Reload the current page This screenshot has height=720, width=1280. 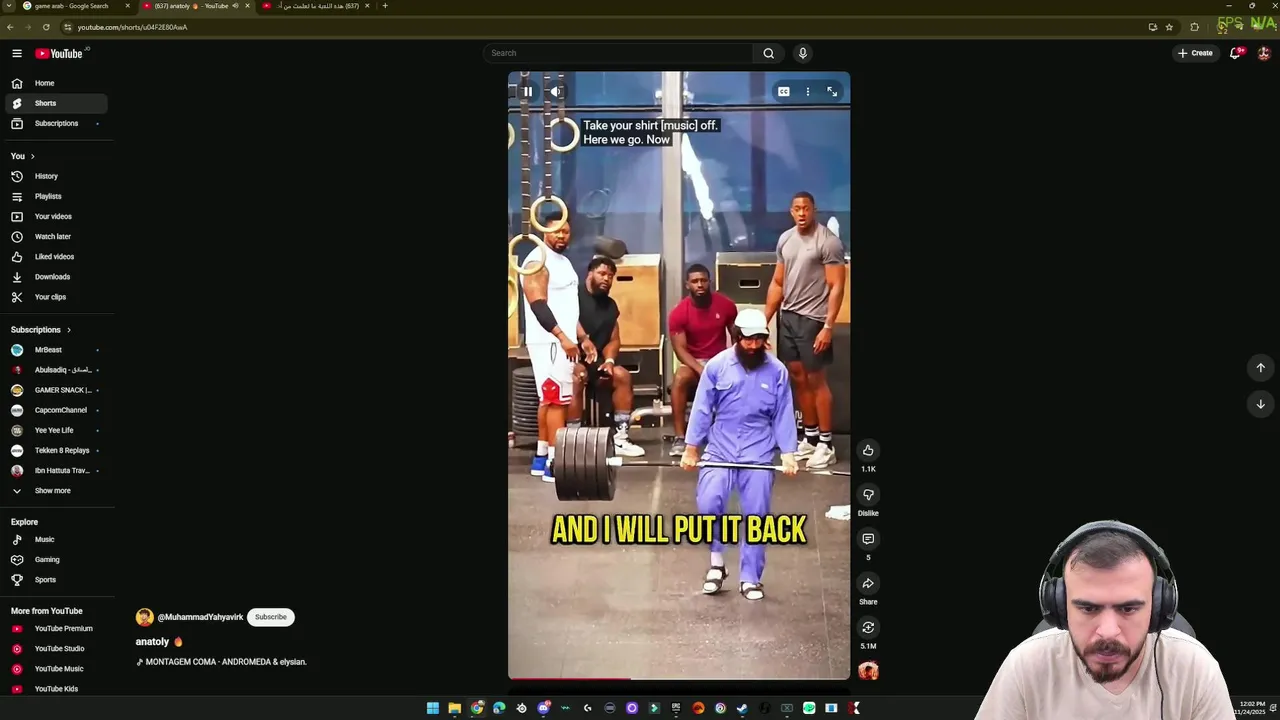46,27
